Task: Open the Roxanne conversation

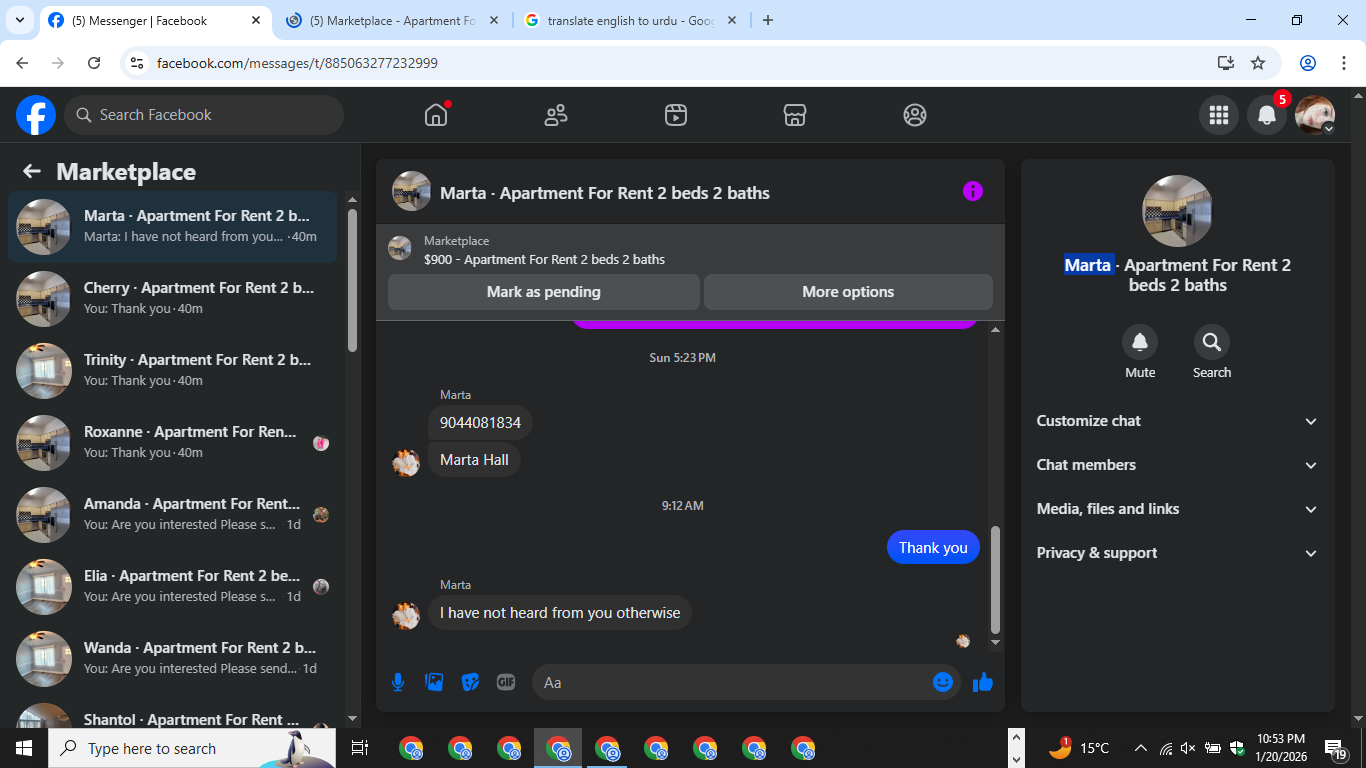Action: click(x=173, y=443)
